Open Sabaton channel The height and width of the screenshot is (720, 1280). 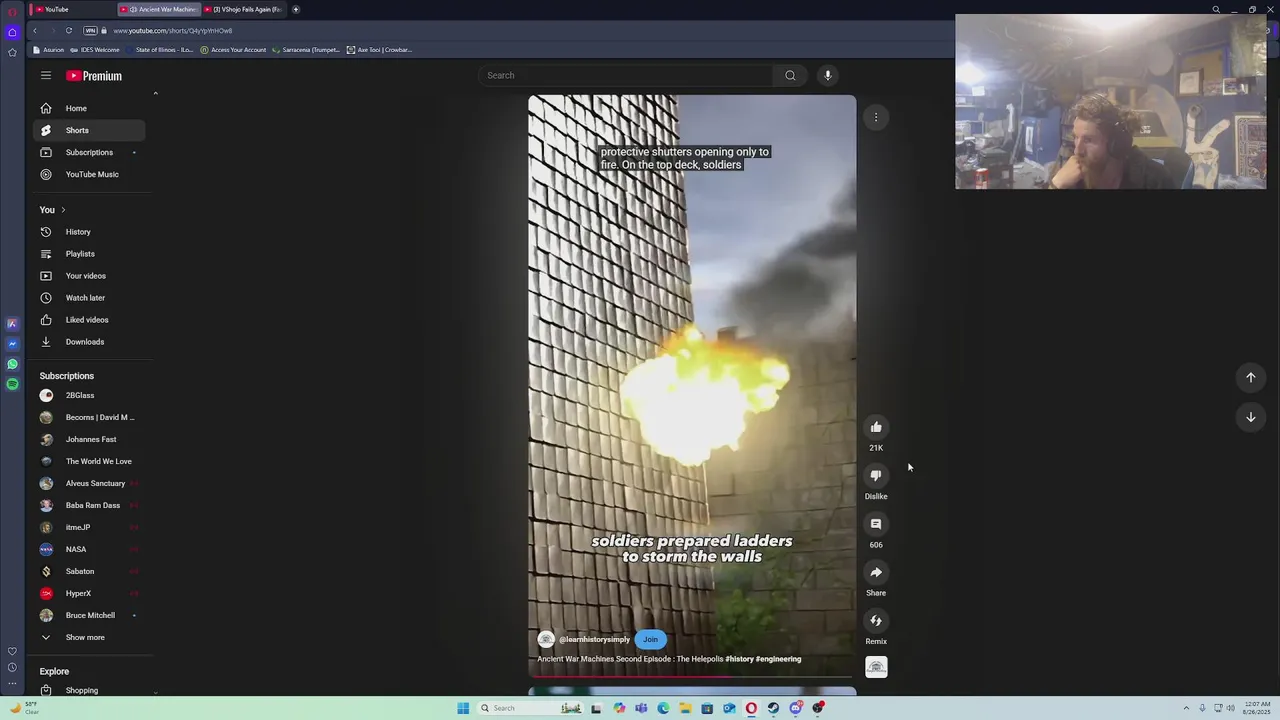pyautogui.click(x=89, y=571)
